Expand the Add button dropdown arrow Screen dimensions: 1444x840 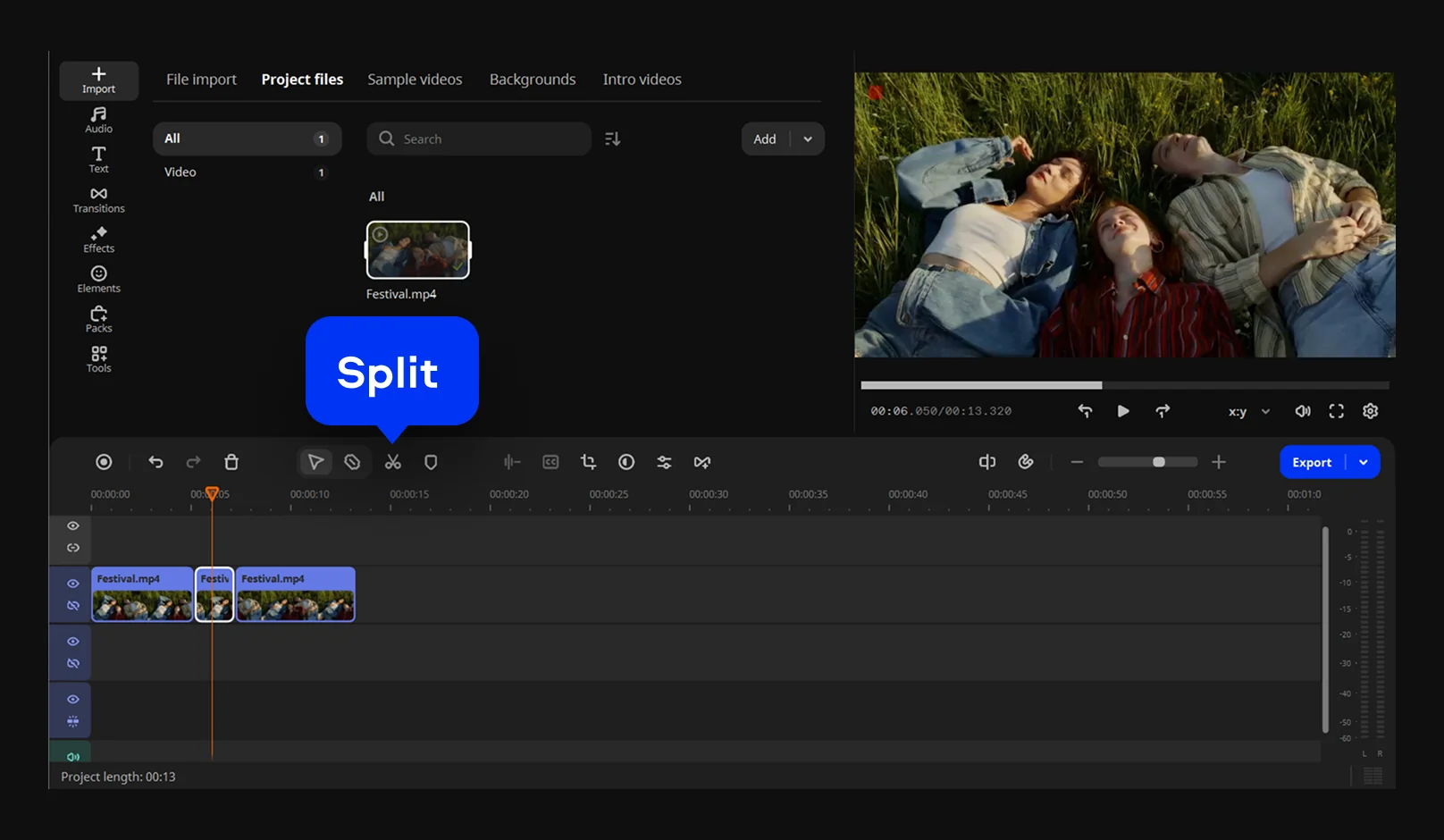coord(808,139)
